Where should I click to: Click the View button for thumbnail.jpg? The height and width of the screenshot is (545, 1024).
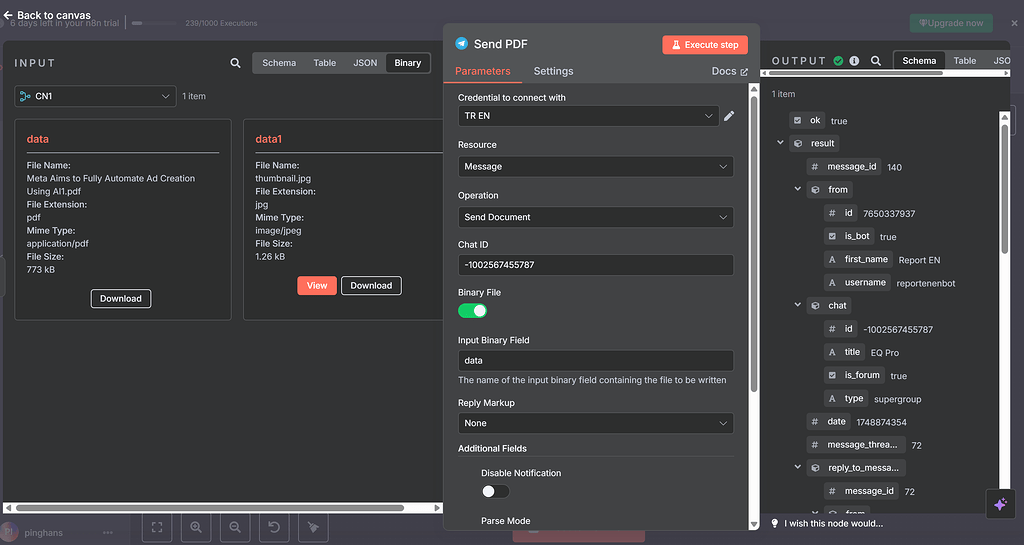point(316,286)
